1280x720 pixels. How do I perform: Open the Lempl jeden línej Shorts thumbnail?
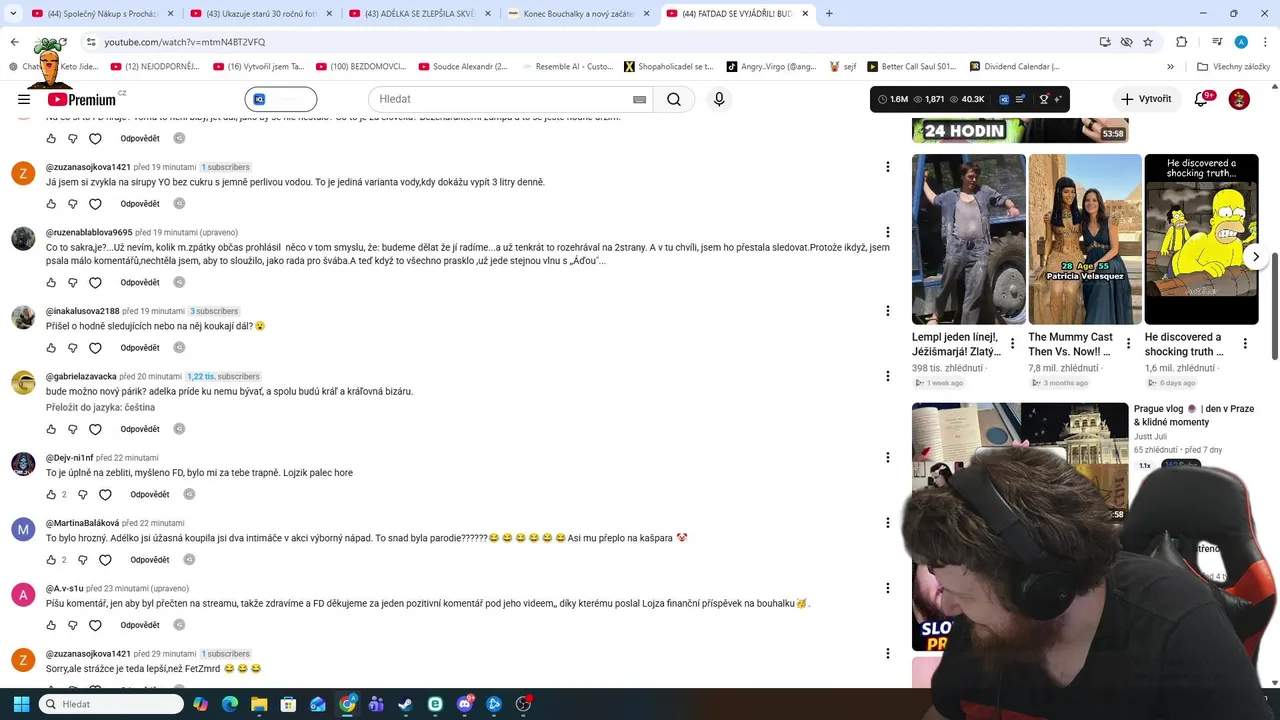tap(968, 239)
